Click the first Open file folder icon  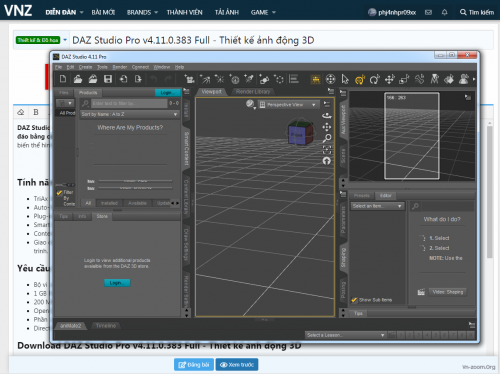click(x=78, y=79)
